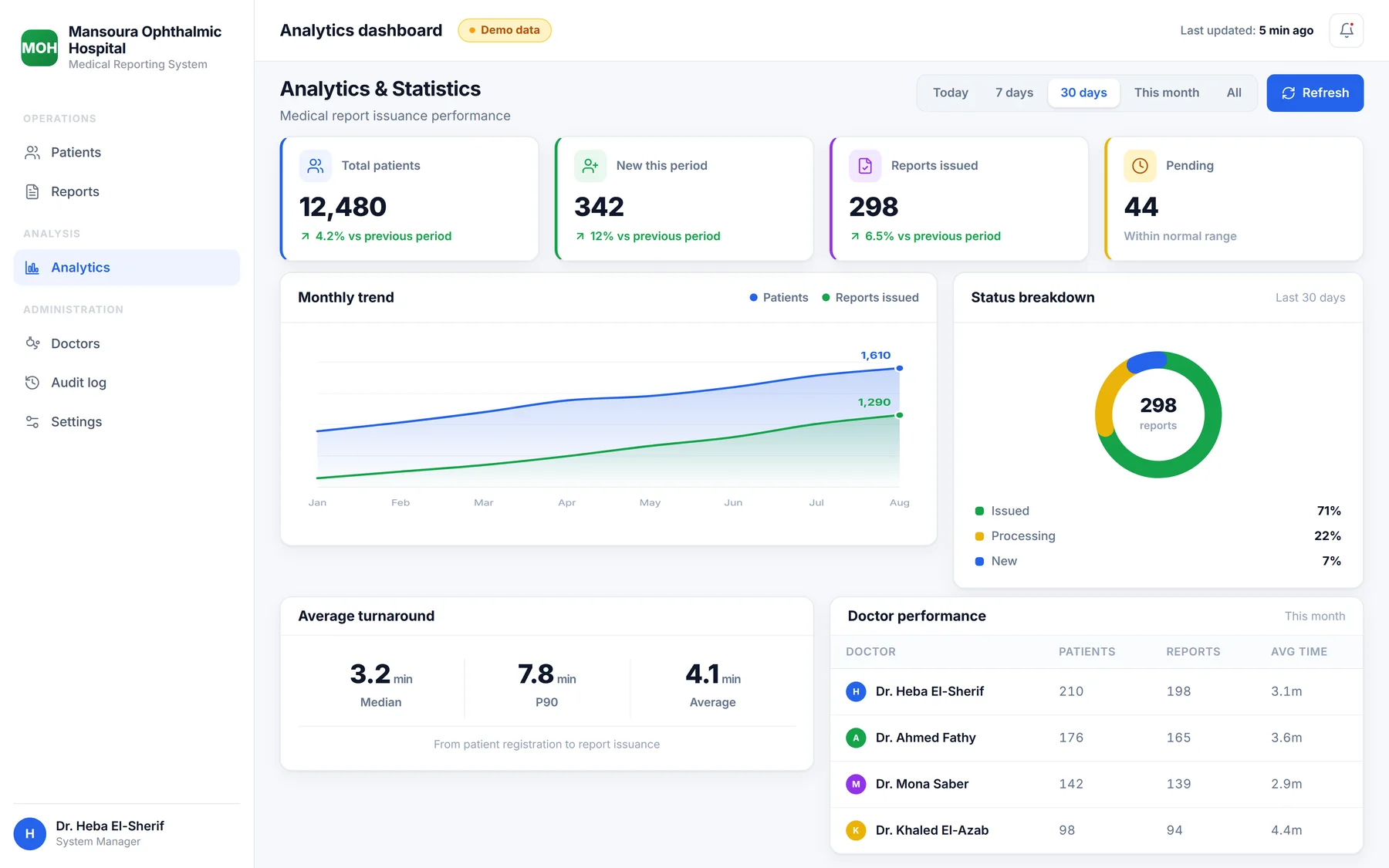Viewport: 1389px width, 868px height.
Task: Click the 6.5% upward trend arrow
Action: (855, 237)
